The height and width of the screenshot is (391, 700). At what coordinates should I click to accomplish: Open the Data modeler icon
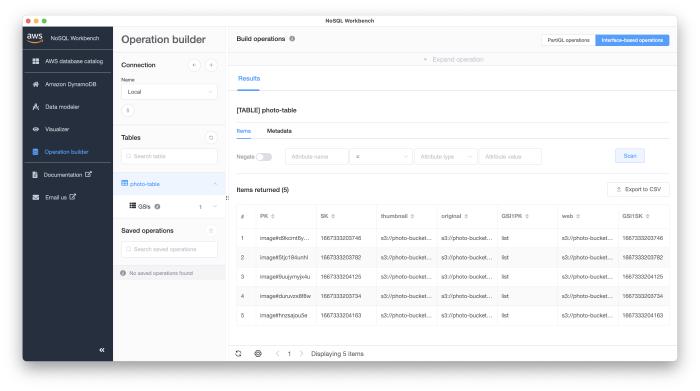(36, 107)
